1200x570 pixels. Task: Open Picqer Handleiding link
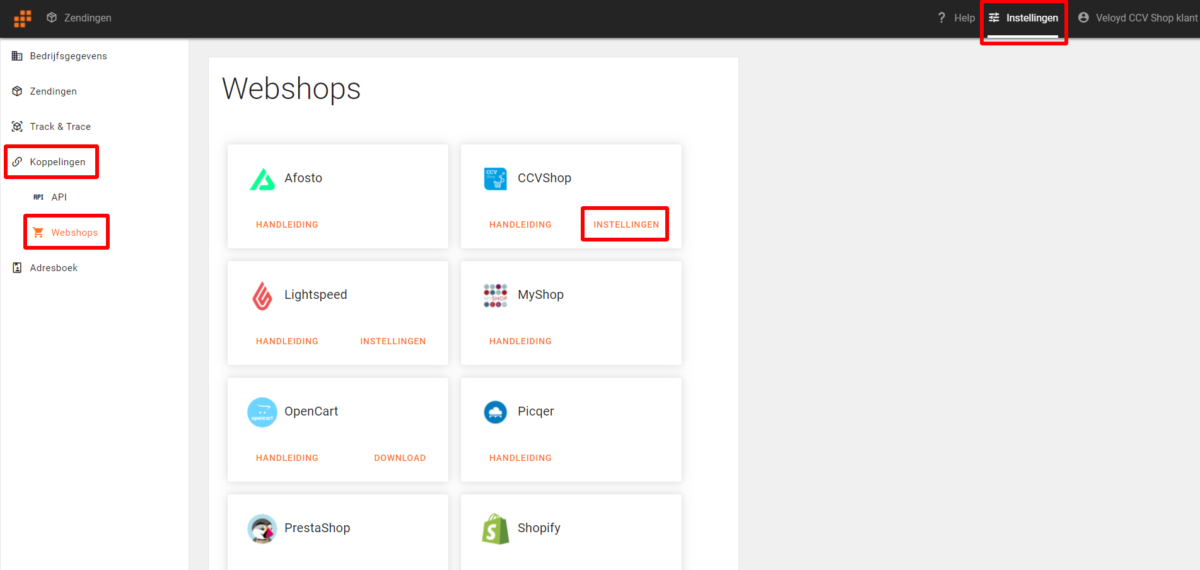click(520, 458)
